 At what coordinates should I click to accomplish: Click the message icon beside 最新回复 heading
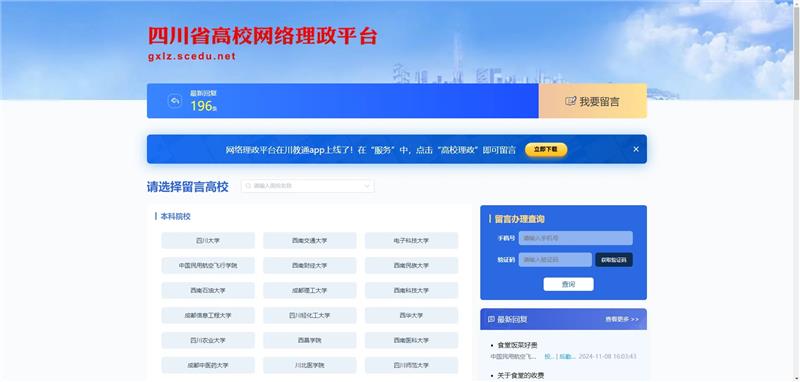click(x=491, y=319)
